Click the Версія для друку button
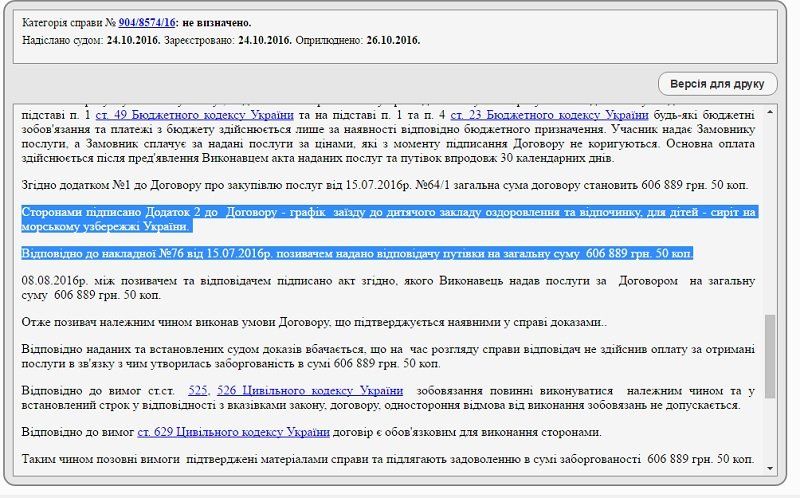 coord(717,84)
